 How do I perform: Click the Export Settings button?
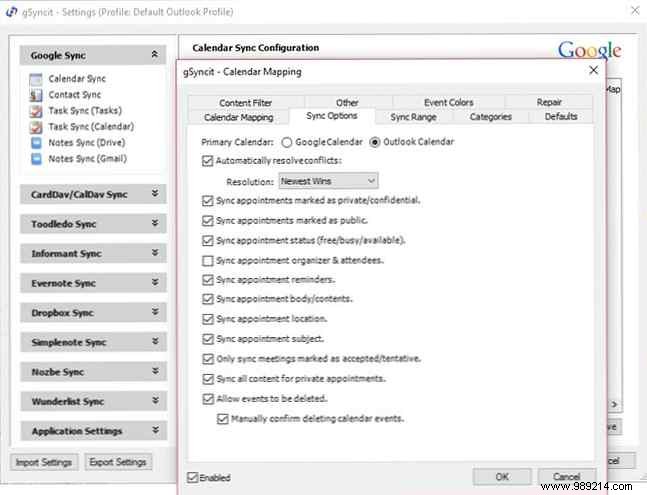coord(118,462)
